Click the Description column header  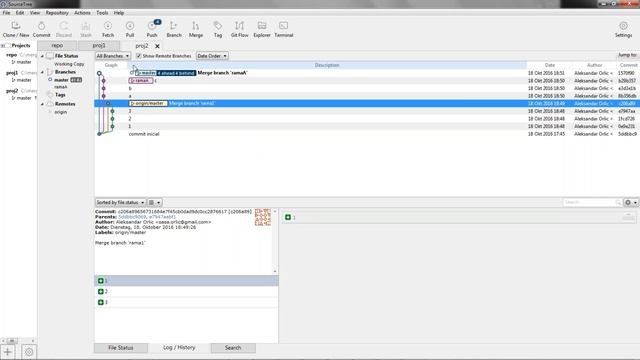click(327, 65)
